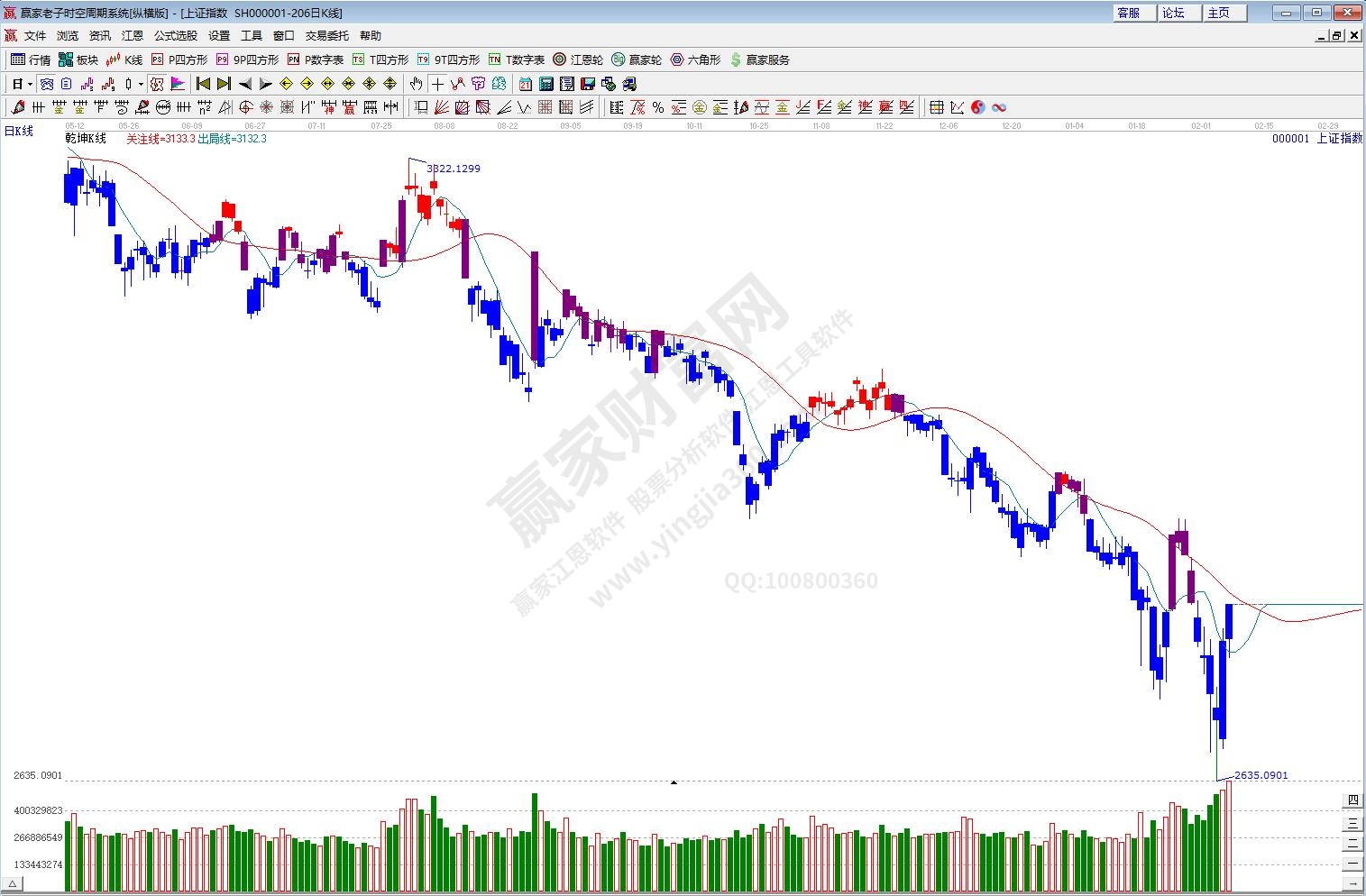Open the 浏览 menu
Viewport: 1366px width, 896px height.
68,36
